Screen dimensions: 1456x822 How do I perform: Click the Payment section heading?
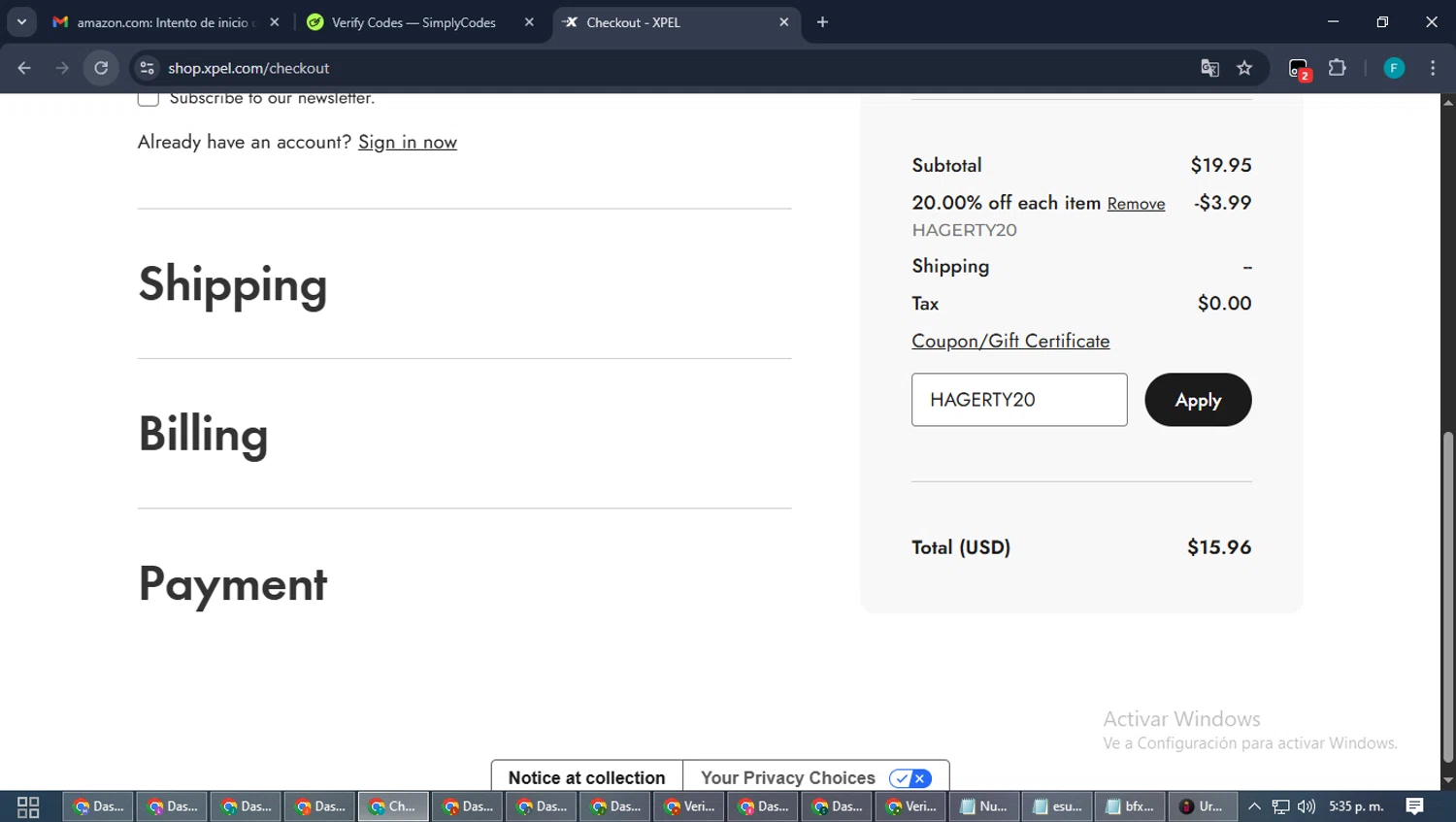coord(233,584)
